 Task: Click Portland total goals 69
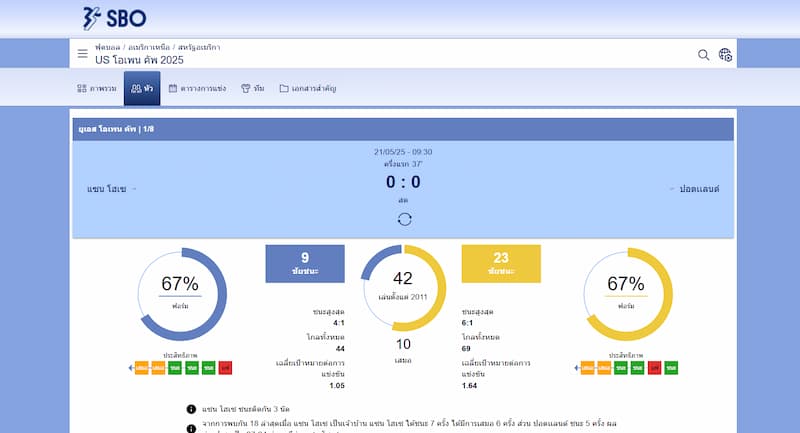[466, 349]
